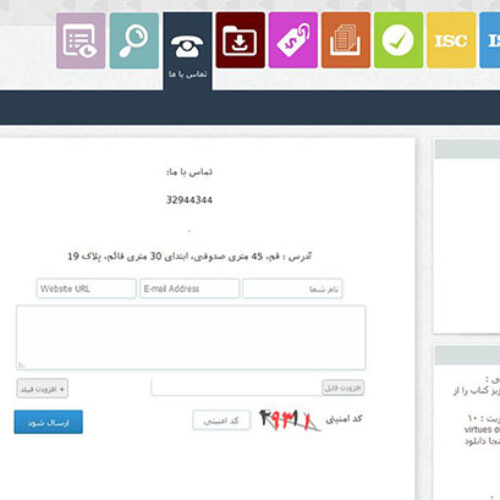Click the E-mail Address field
This screenshot has height=500, width=500.
189,288
